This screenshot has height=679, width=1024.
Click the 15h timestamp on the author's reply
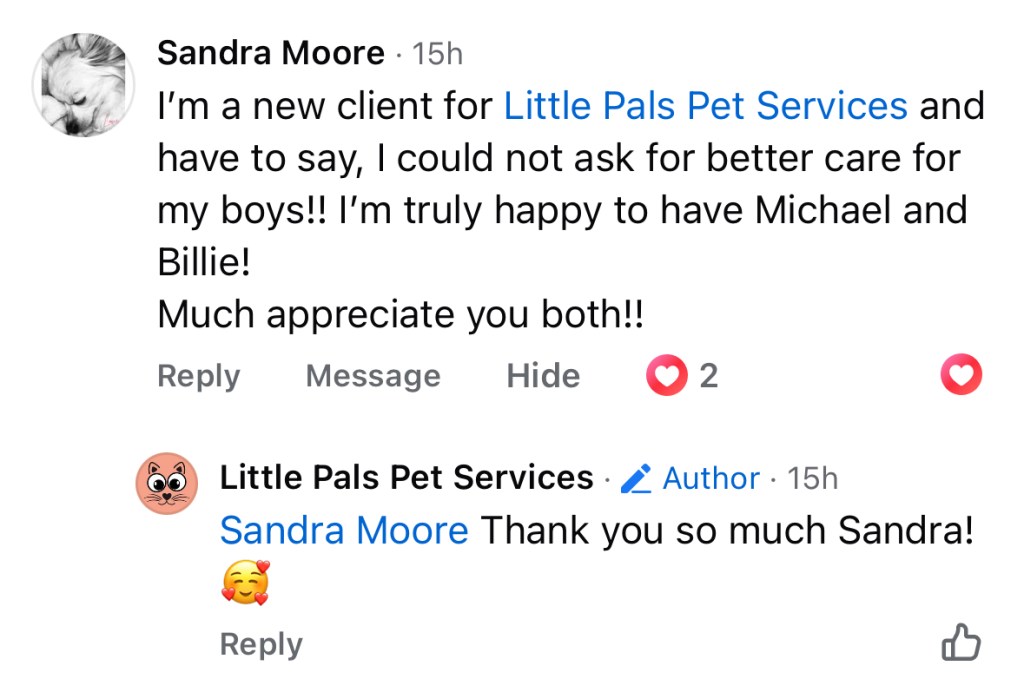812,479
